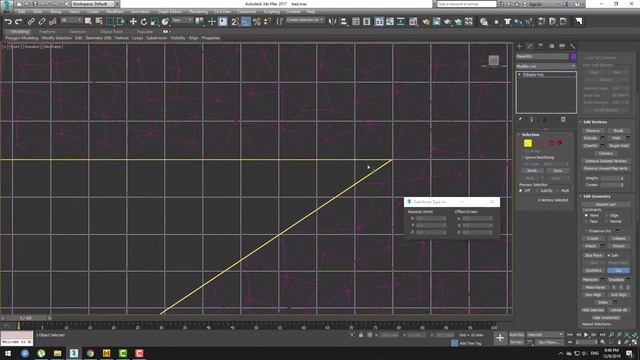Toggle the Percent Snap icon
This screenshot has width=640, height=360.
pos(256,21)
